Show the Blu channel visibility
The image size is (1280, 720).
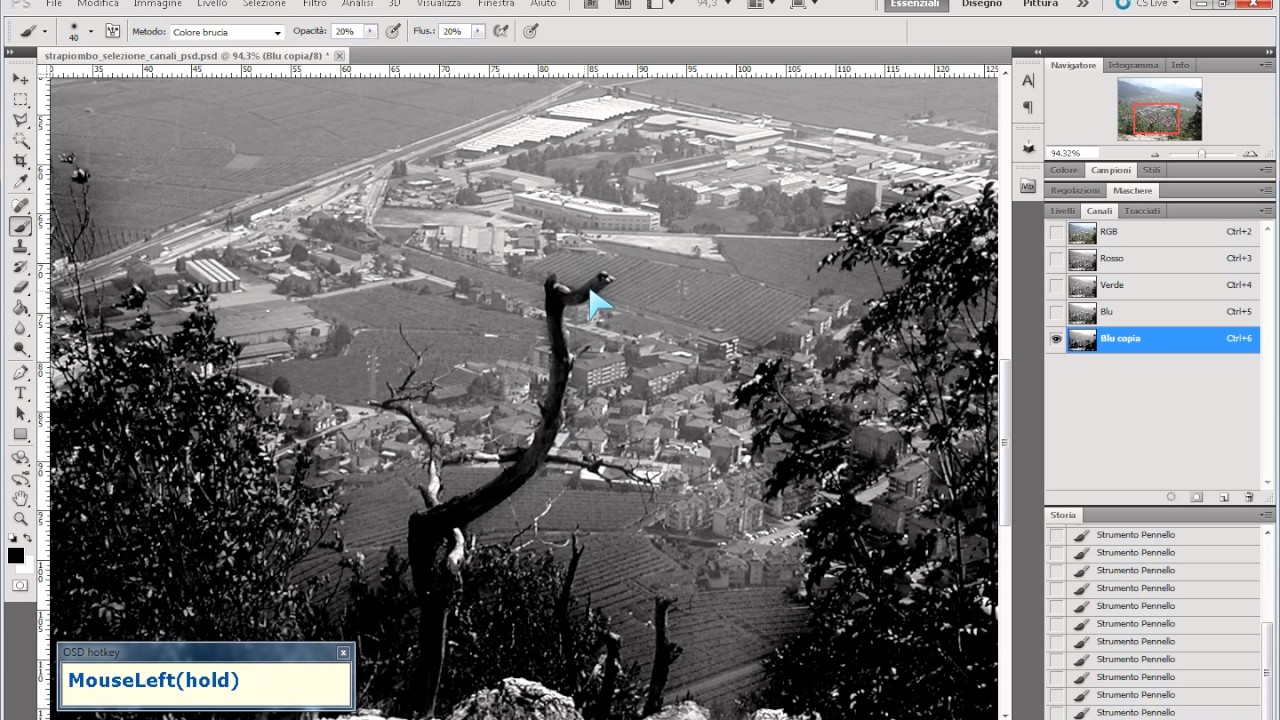[x=1056, y=312]
